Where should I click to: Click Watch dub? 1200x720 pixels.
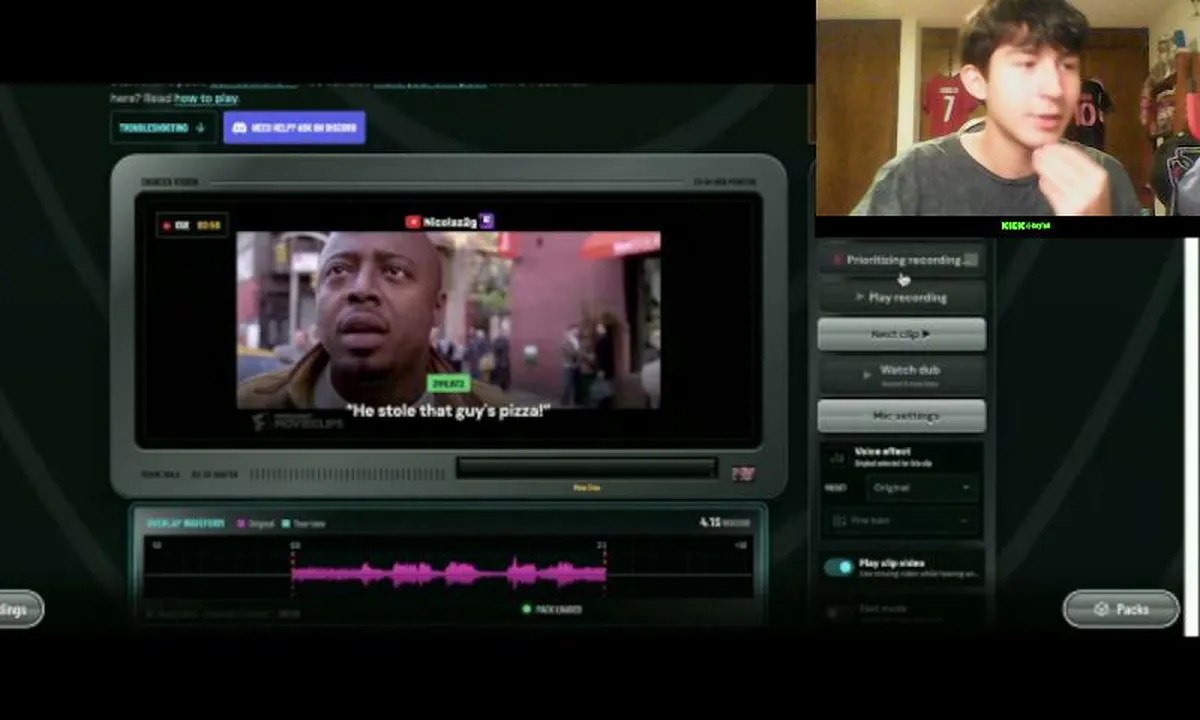(902, 375)
